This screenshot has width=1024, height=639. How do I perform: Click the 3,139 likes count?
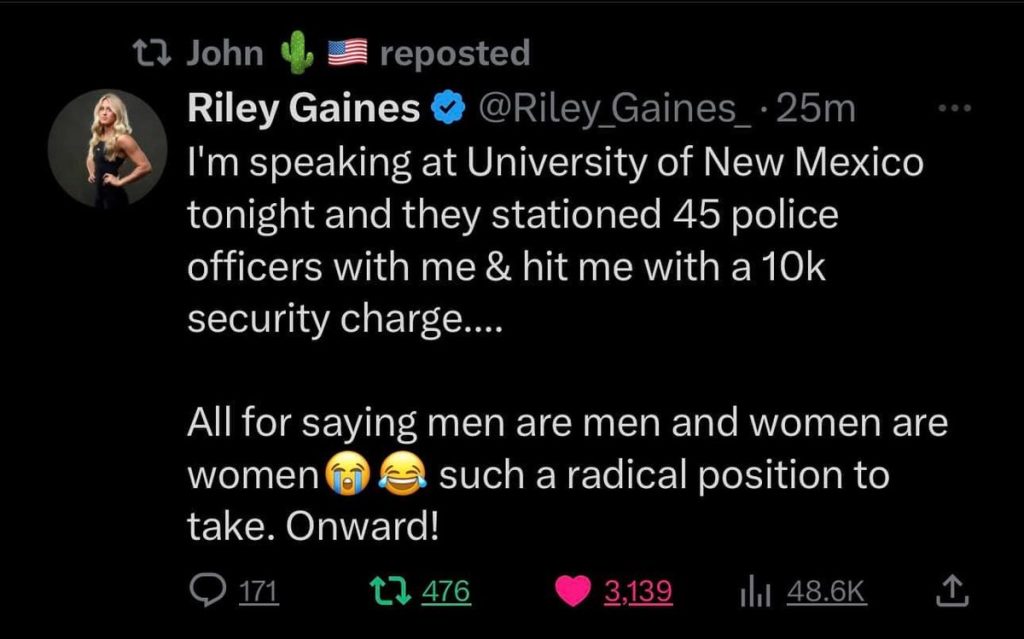coord(638,593)
